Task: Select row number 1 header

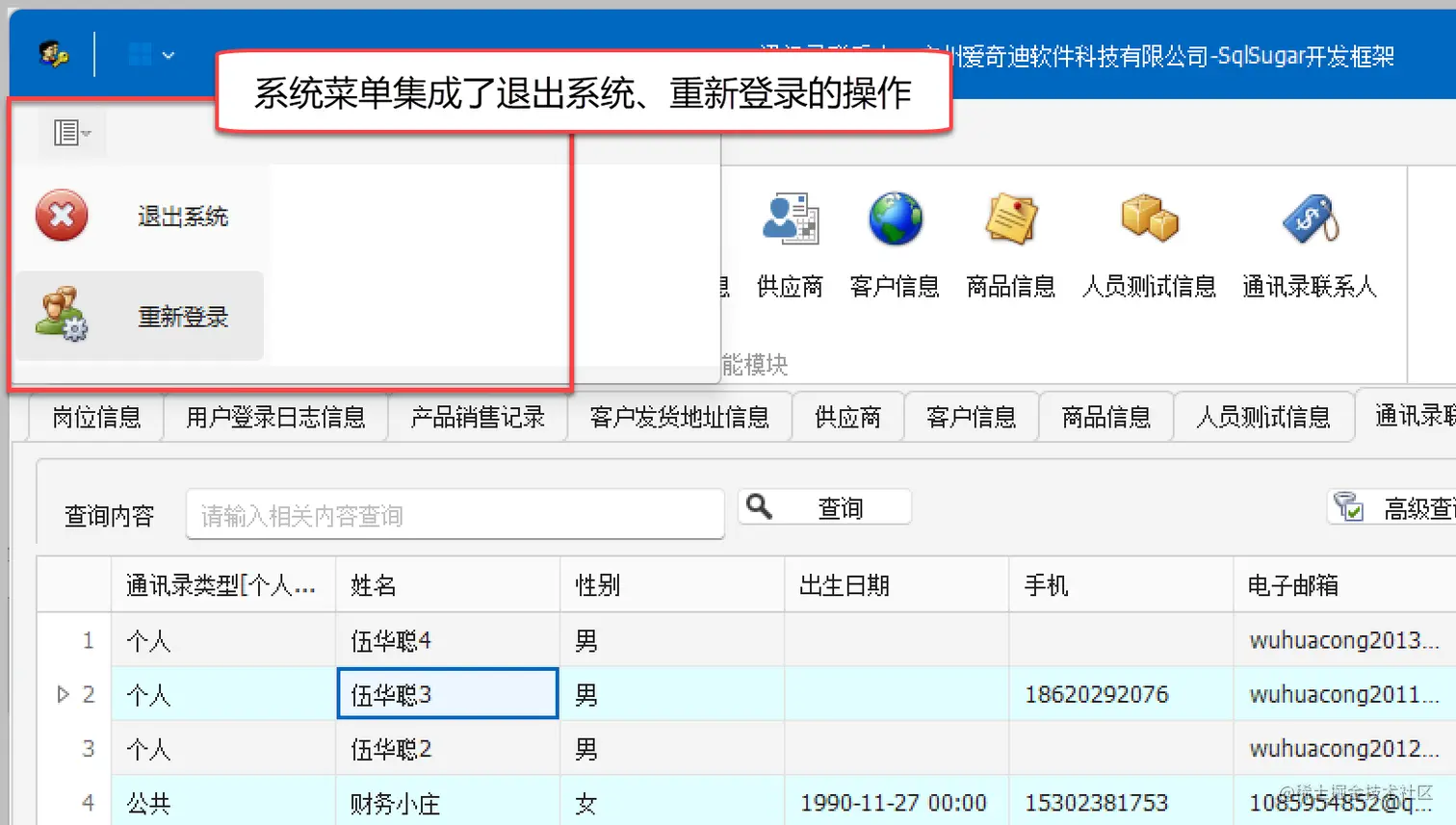Action: tap(74, 640)
